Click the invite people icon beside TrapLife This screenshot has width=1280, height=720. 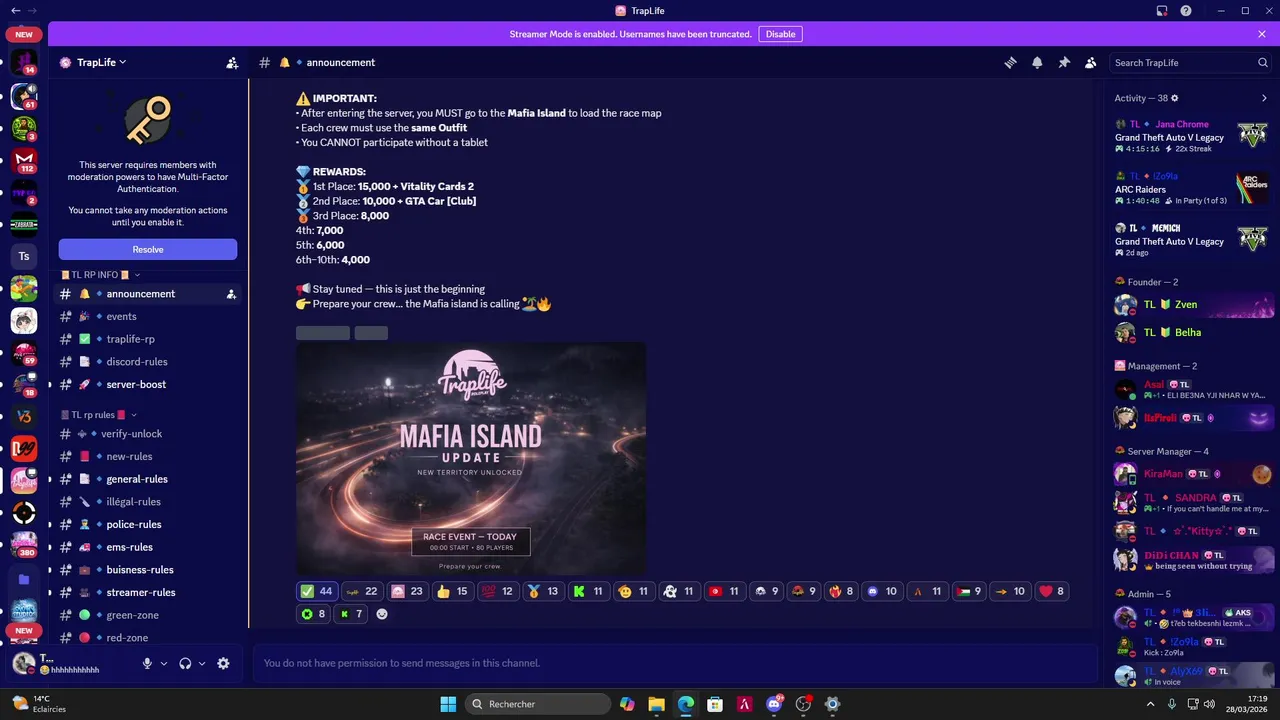[232, 62]
